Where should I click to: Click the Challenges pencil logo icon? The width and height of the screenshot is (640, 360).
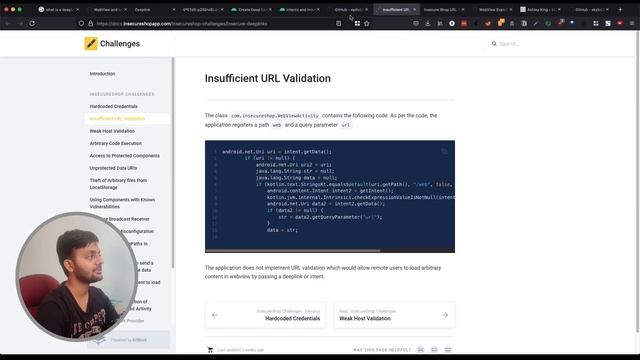91,43
